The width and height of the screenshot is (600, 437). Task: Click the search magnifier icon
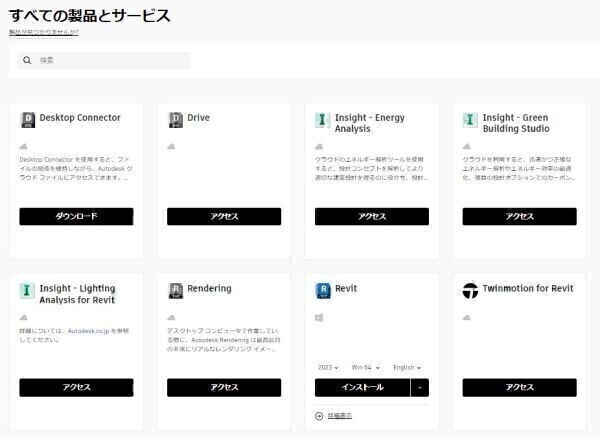coord(27,60)
